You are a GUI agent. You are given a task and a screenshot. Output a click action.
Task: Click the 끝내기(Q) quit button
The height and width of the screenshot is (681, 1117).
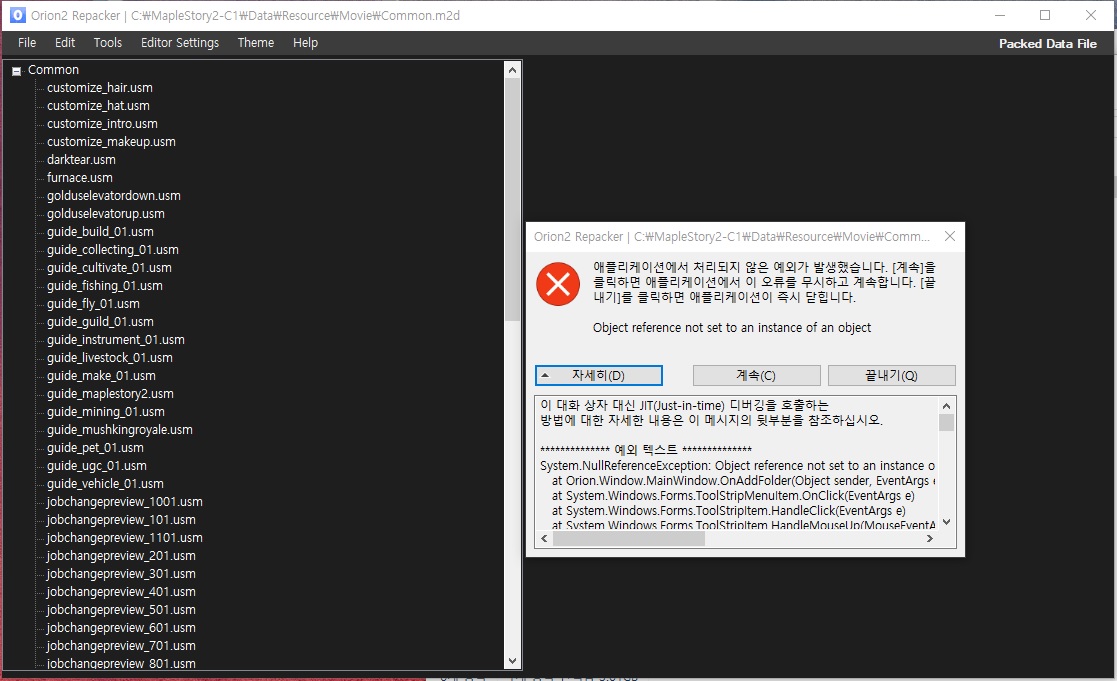[891, 375]
